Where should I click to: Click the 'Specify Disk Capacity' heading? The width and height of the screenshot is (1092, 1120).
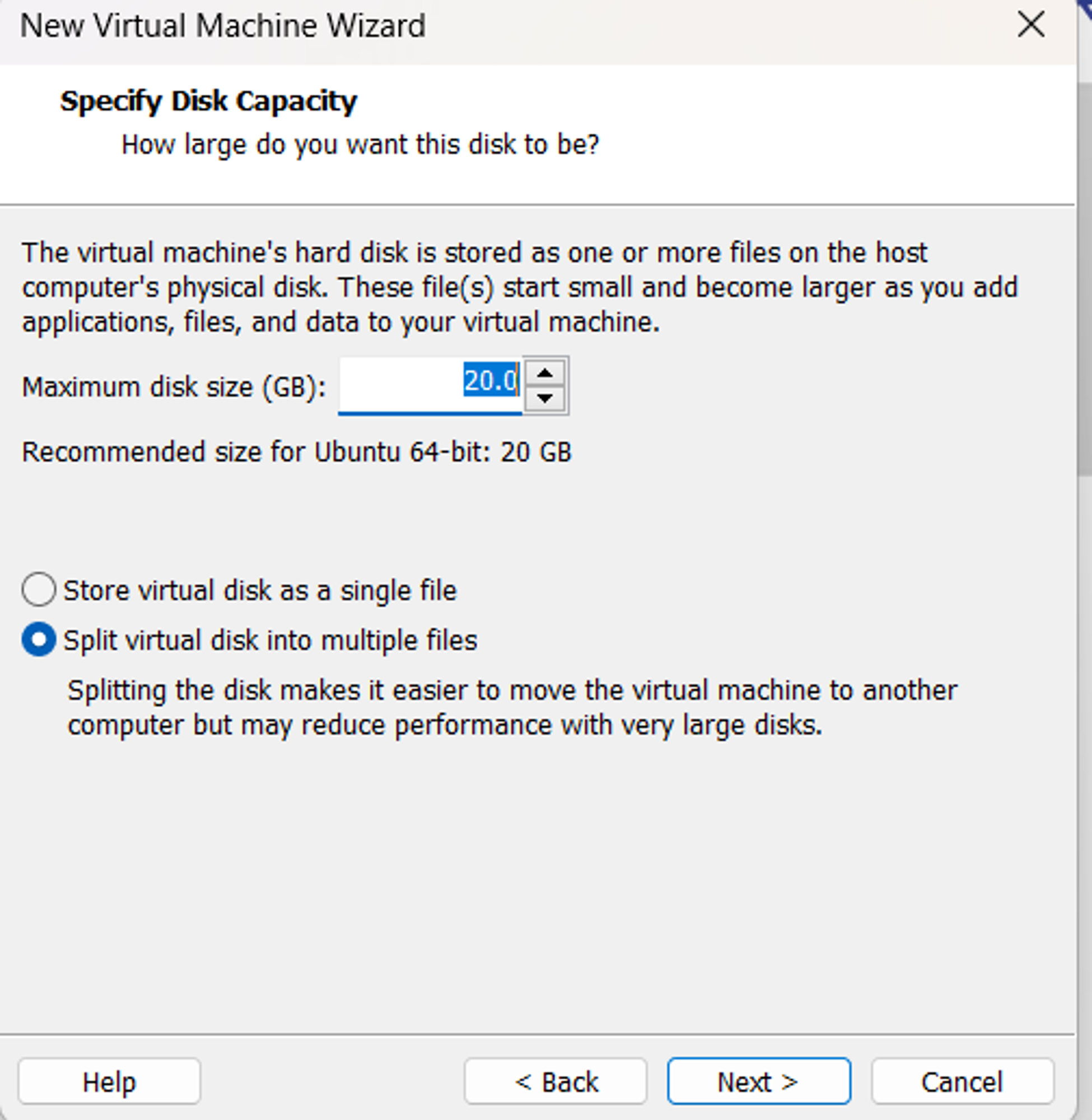tap(209, 101)
